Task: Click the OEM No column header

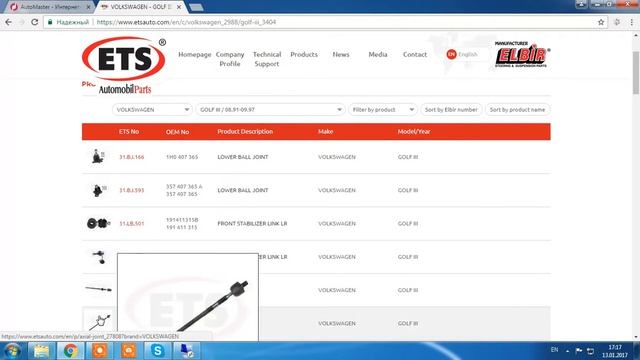Action: point(177,132)
